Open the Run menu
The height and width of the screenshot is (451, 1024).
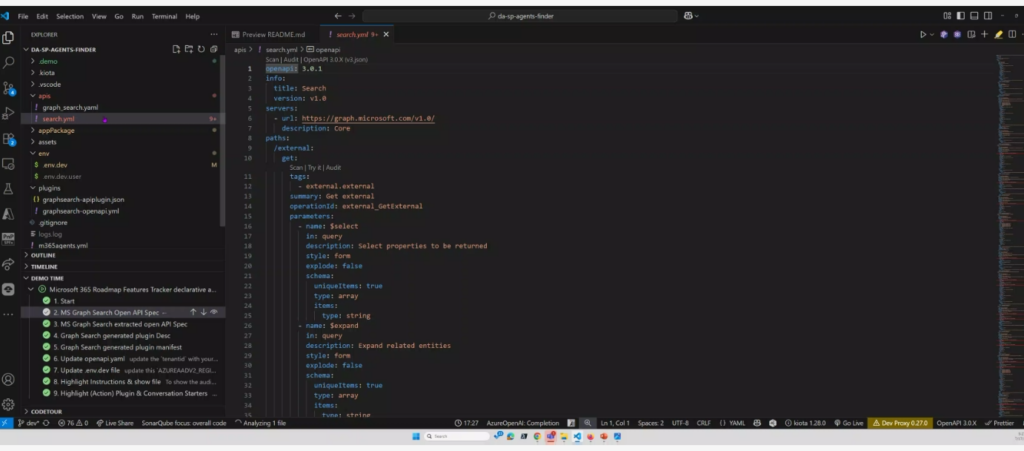pyautogui.click(x=137, y=16)
